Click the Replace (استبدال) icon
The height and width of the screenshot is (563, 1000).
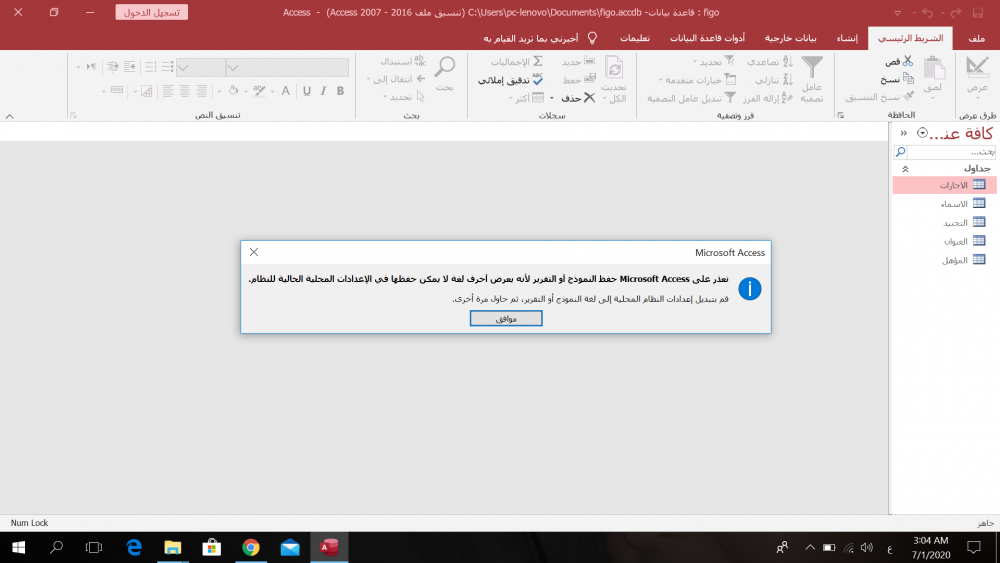420,61
